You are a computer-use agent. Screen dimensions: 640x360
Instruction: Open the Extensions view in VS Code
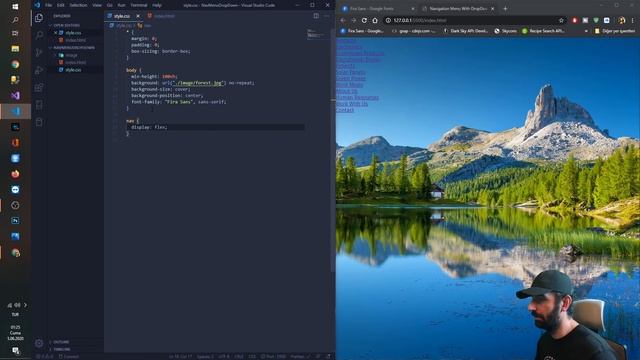[x=39, y=87]
